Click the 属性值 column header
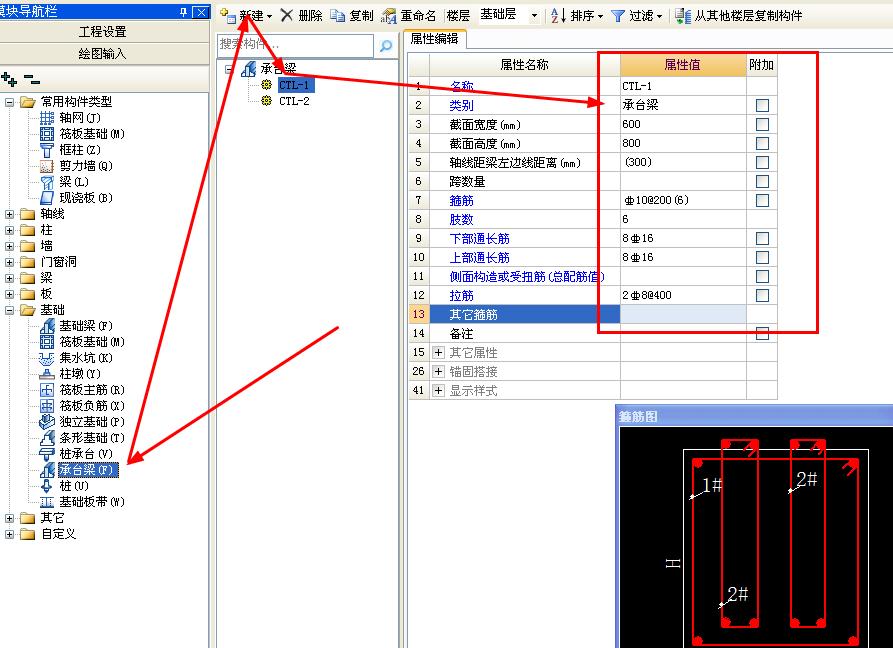893x648 pixels. pos(683,64)
